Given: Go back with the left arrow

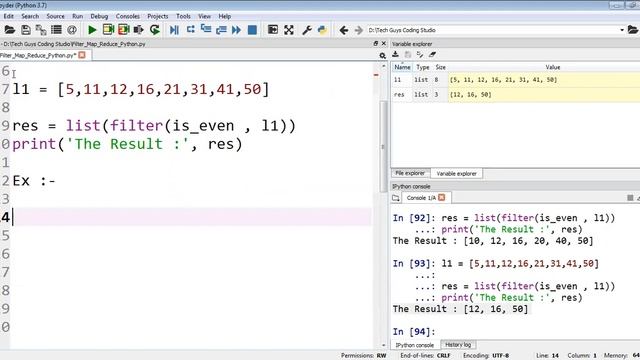Looking at the screenshot, I should click(x=344, y=30).
